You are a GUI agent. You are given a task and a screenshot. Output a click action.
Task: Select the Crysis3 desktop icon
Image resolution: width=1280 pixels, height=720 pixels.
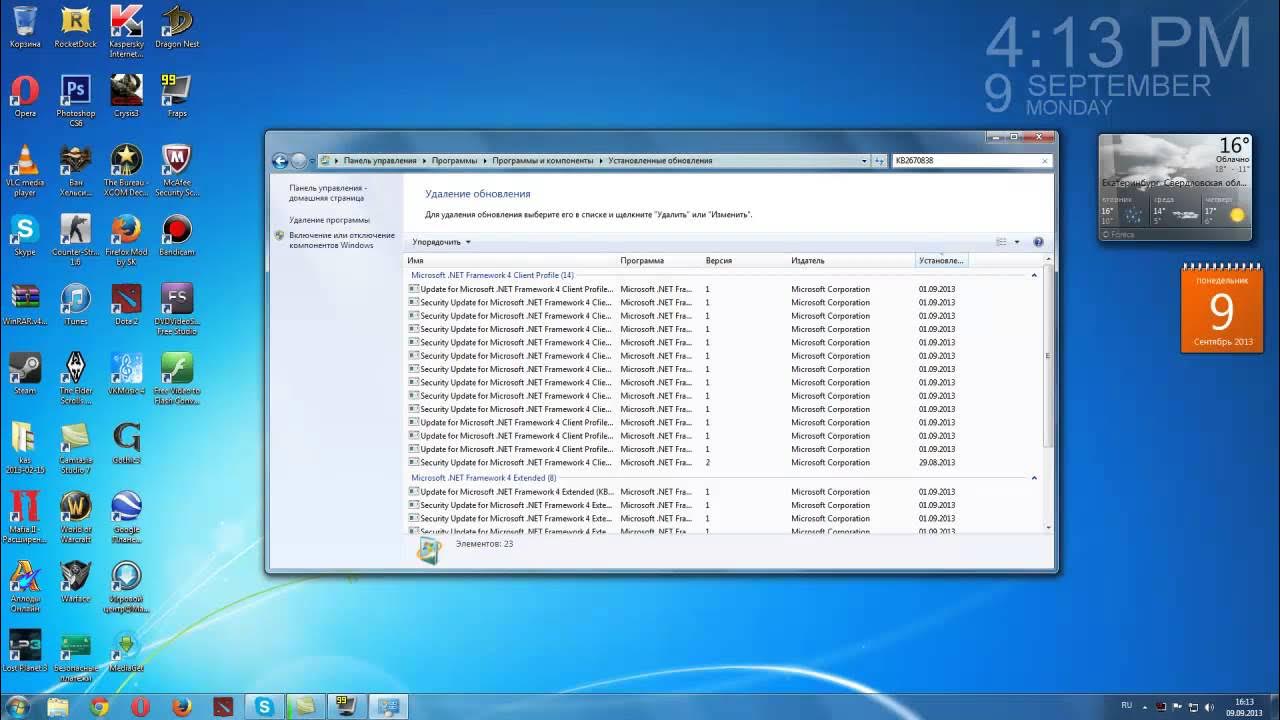tap(126, 96)
